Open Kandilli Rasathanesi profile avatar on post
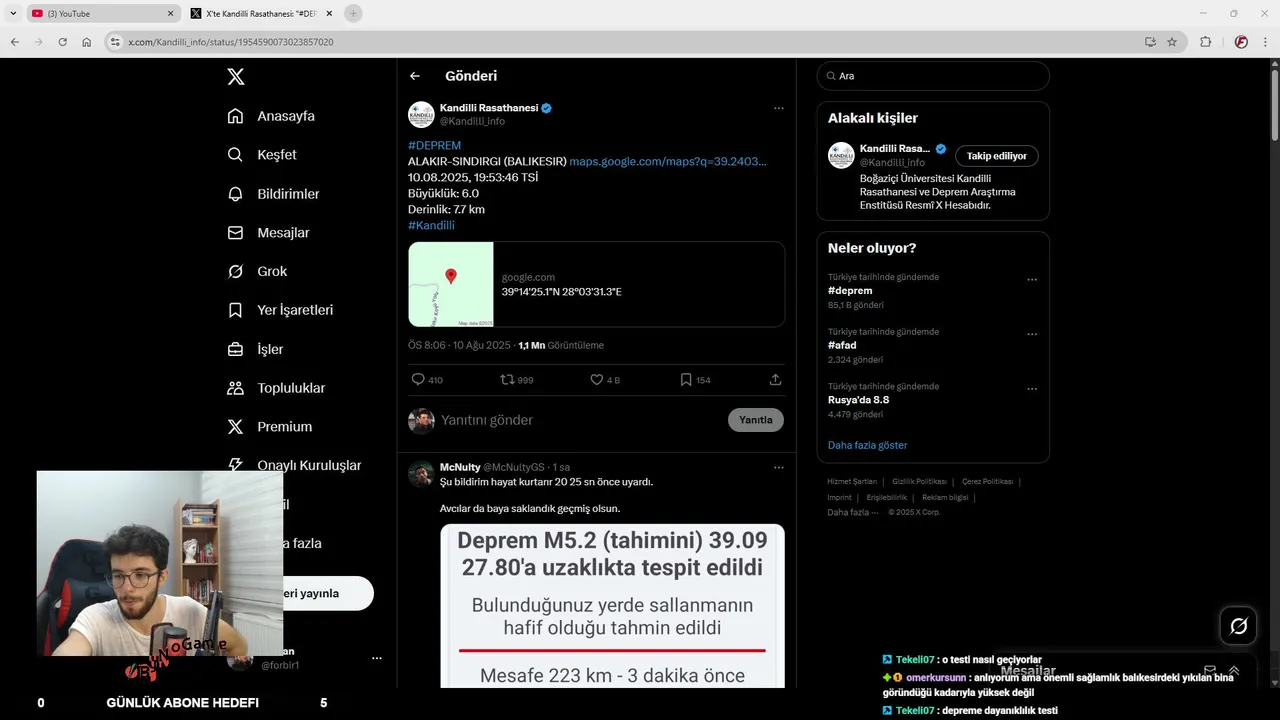This screenshot has width=1280, height=720. [421, 114]
